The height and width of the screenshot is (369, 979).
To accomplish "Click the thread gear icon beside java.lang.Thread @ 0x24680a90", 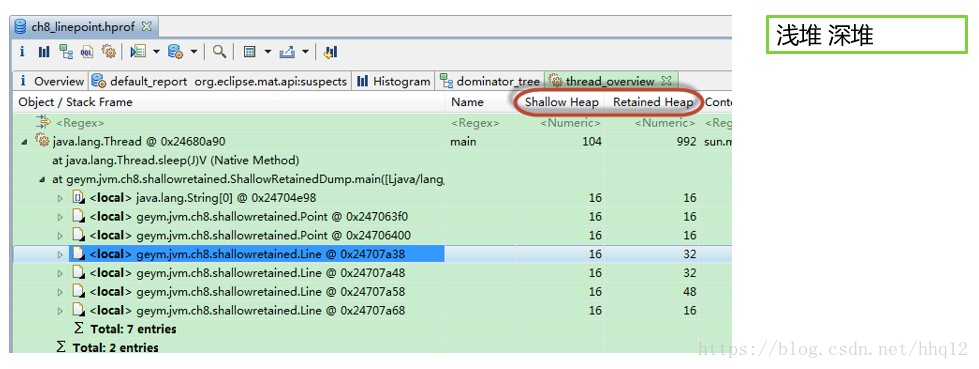I will [42, 141].
